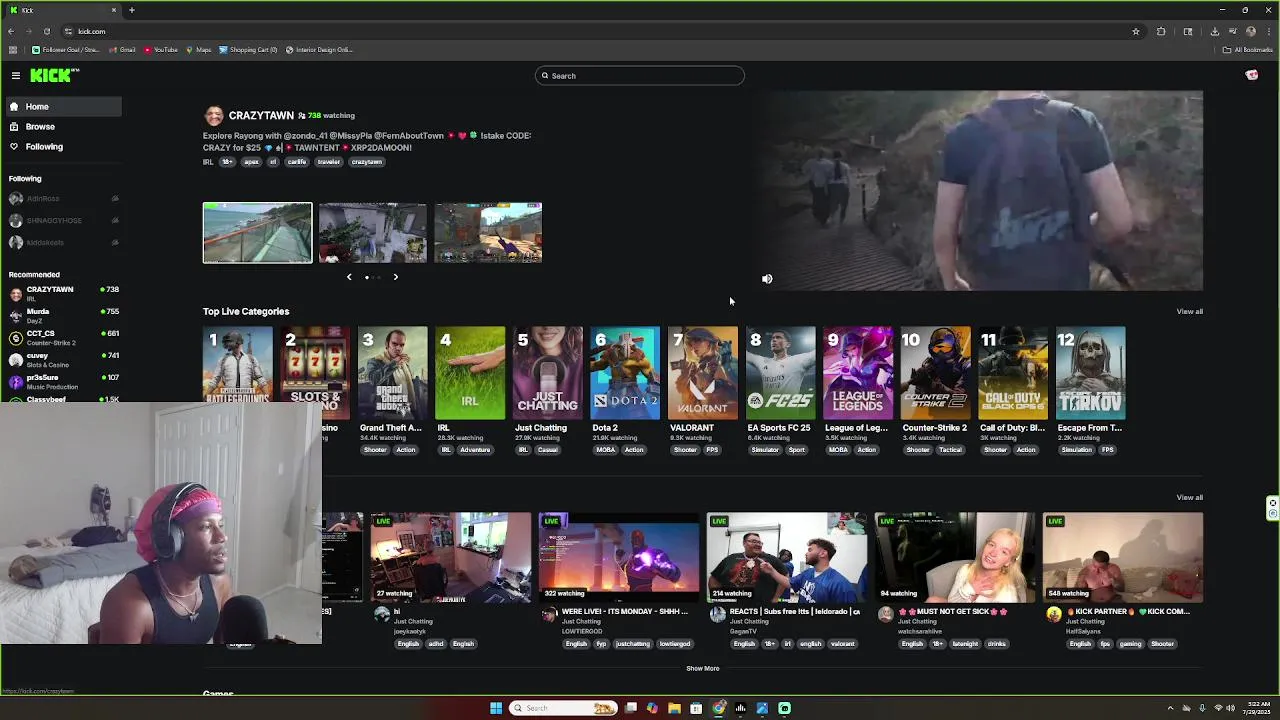1280x720 pixels.
Task: Select first featured stream thumbnail
Action: click(x=257, y=233)
